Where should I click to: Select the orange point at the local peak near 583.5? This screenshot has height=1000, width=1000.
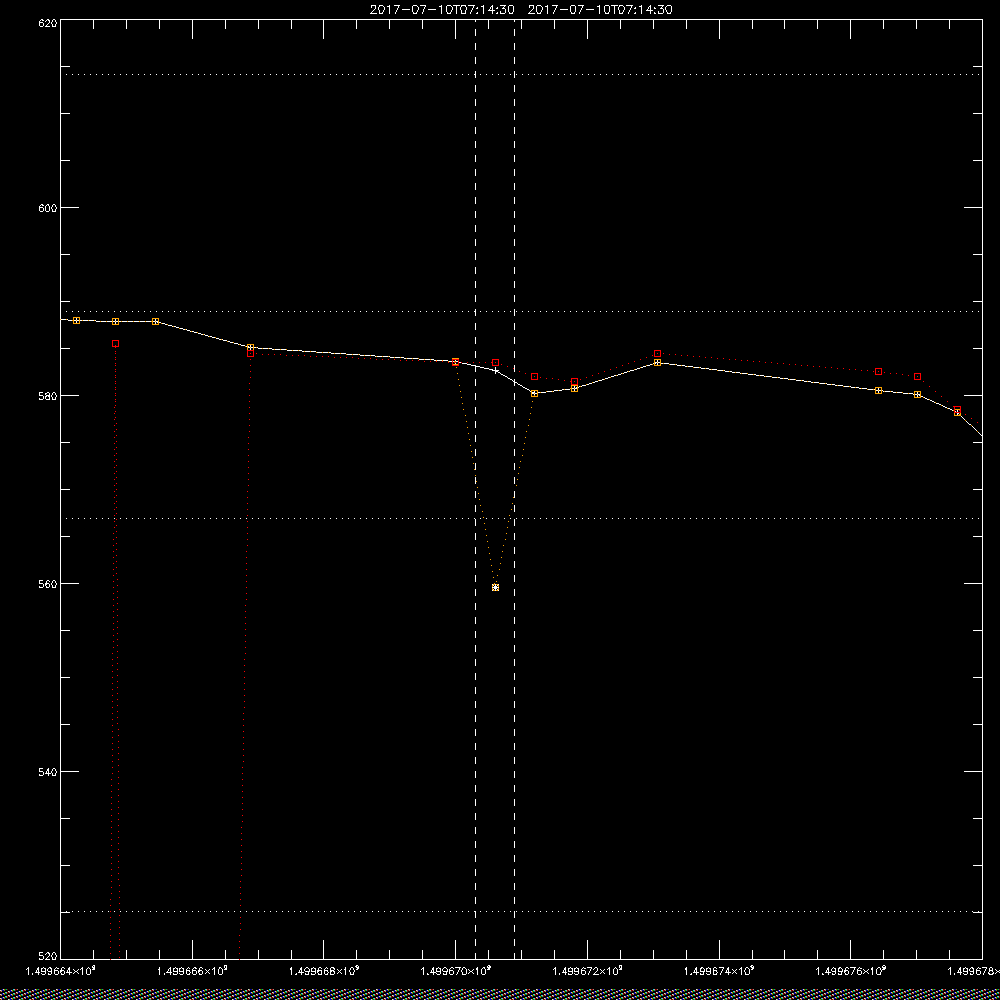pyautogui.click(x=658, y=362)
